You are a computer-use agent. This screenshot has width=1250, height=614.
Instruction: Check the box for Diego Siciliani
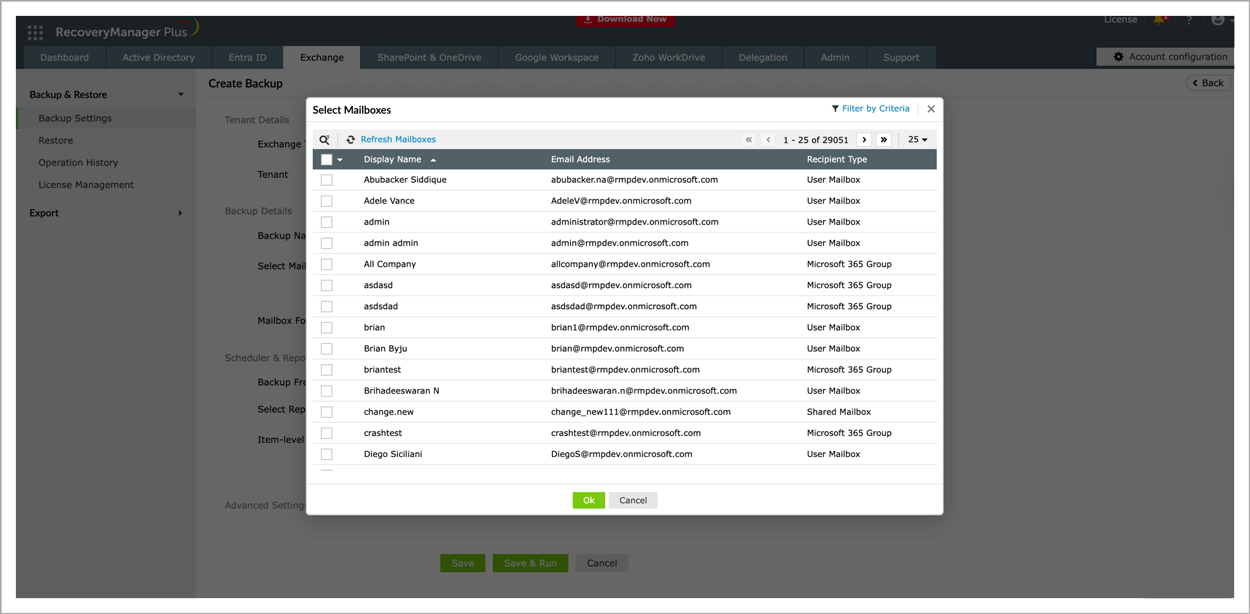click(x=326, y=454)
